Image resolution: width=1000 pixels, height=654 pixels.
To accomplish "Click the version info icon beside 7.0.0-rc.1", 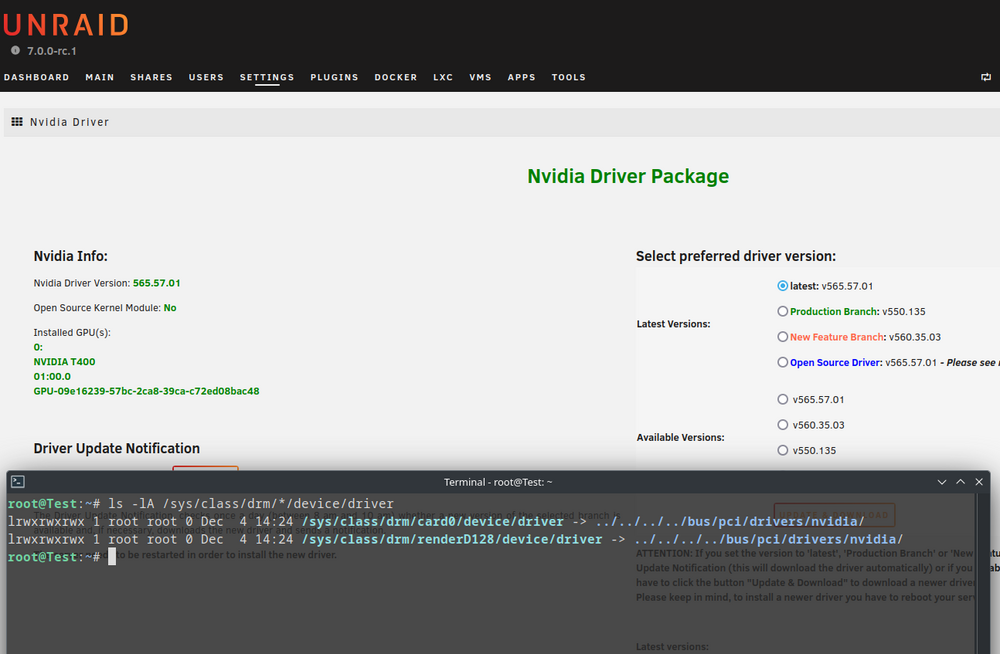I will (15, 50).
